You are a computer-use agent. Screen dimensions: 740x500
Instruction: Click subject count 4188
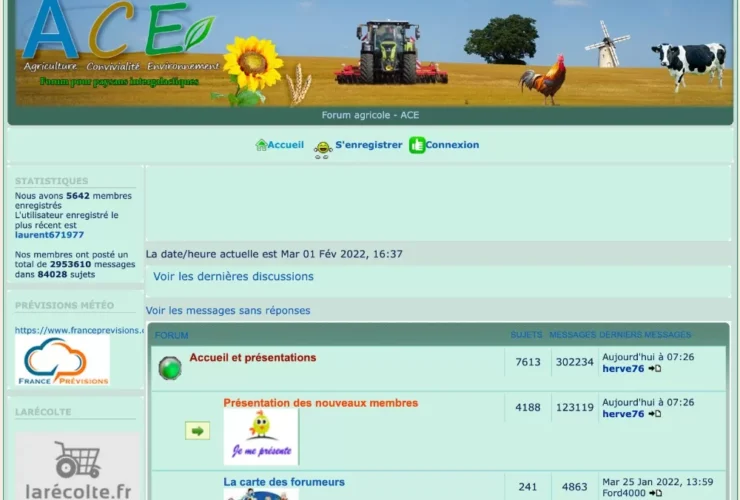(528, 407)
